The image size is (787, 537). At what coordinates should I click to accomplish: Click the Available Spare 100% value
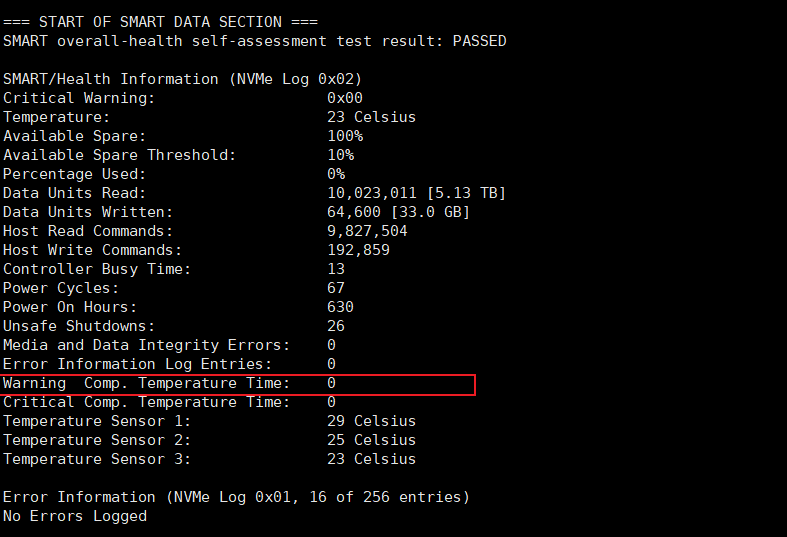345,136
